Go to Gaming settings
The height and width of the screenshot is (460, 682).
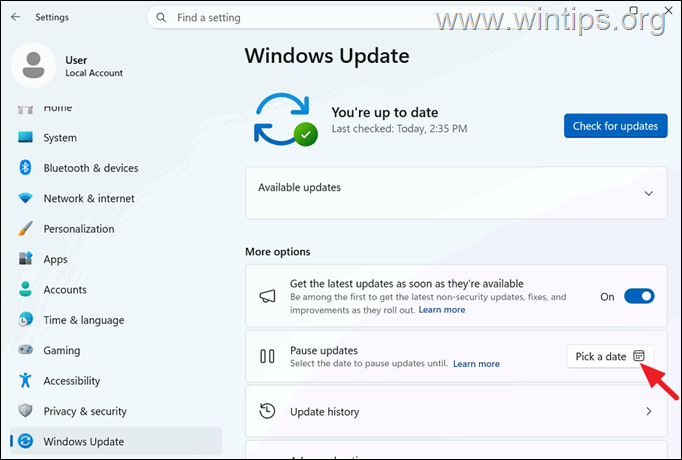pos(116,350)
